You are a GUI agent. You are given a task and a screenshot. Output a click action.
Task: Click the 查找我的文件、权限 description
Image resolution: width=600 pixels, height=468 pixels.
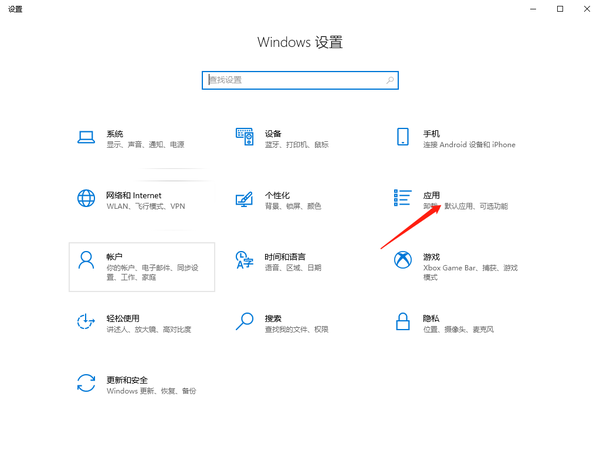[297, 329]
